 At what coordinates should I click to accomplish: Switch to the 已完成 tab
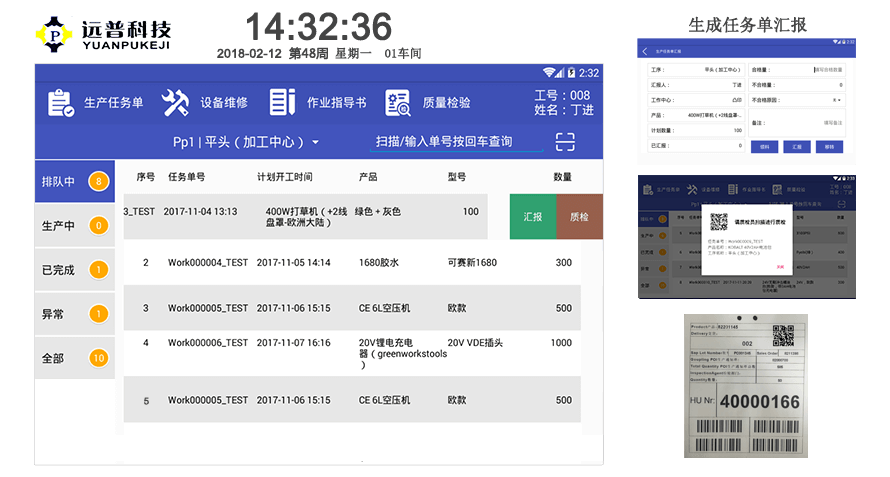74,269
